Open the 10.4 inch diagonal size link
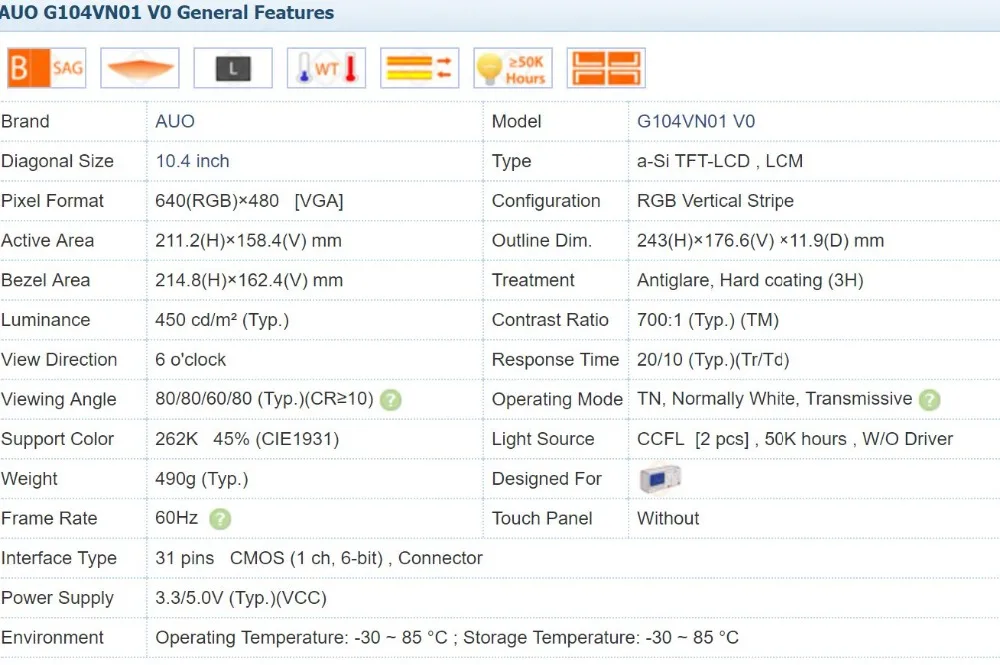 click(x=192, y=161)
